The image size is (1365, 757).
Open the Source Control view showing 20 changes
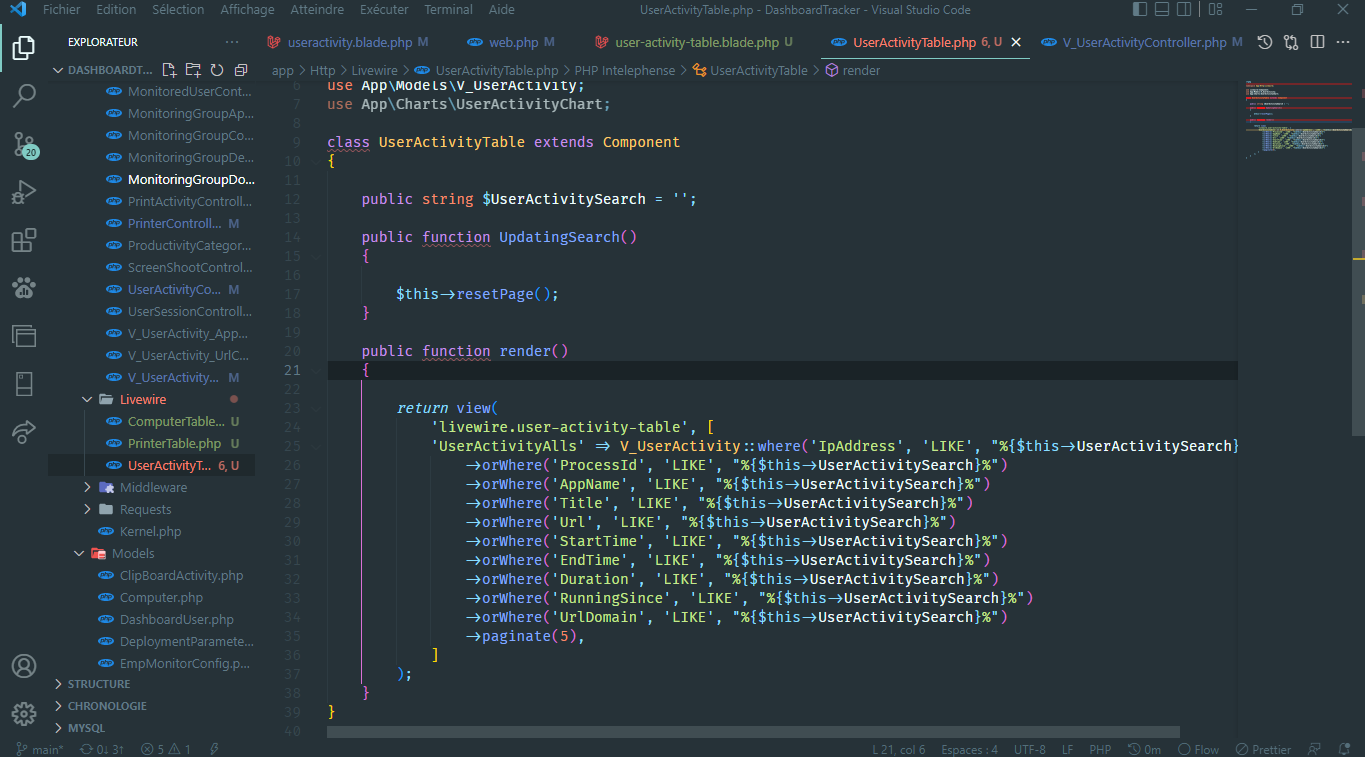tap(24, 145)
